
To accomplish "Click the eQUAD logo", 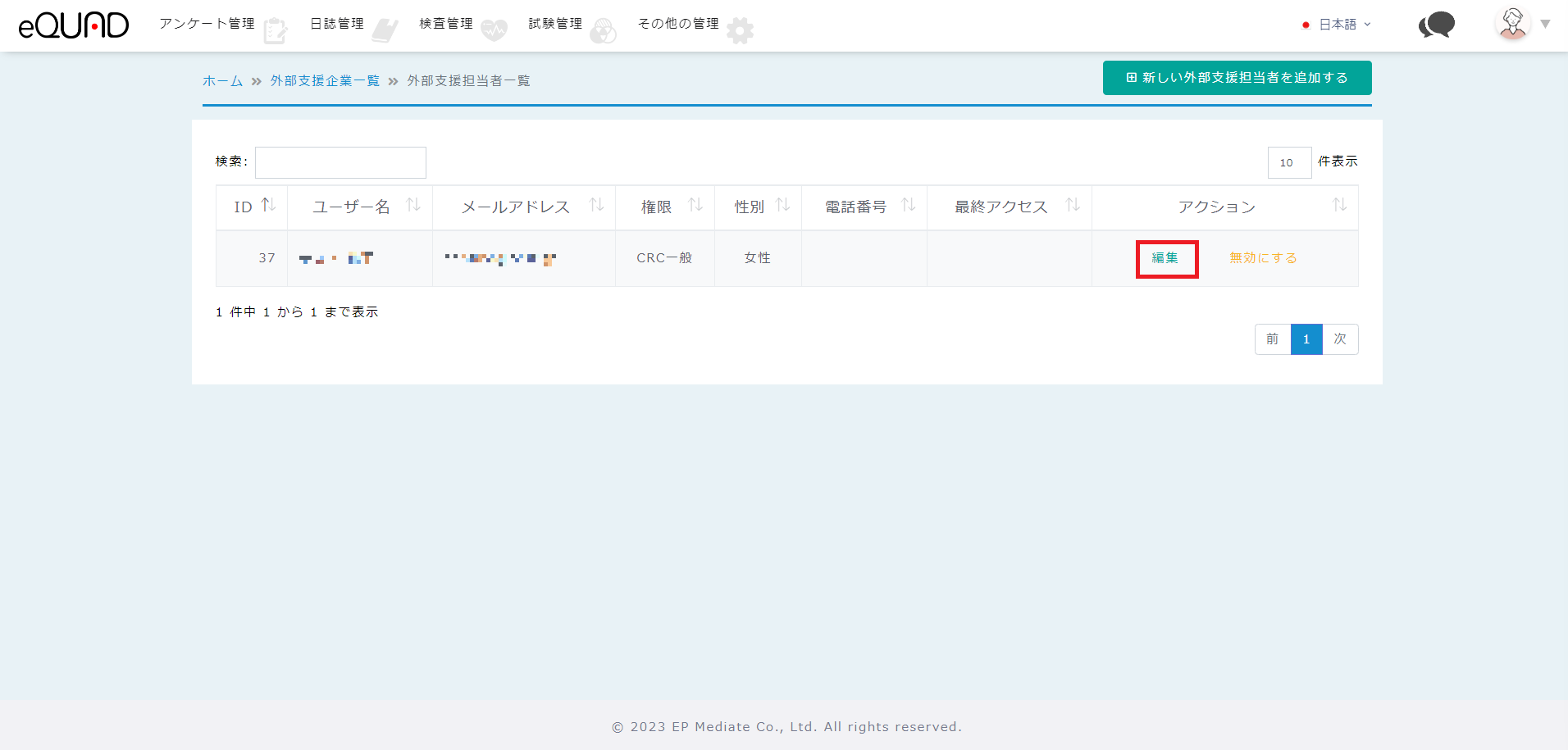I will [74, 25].
